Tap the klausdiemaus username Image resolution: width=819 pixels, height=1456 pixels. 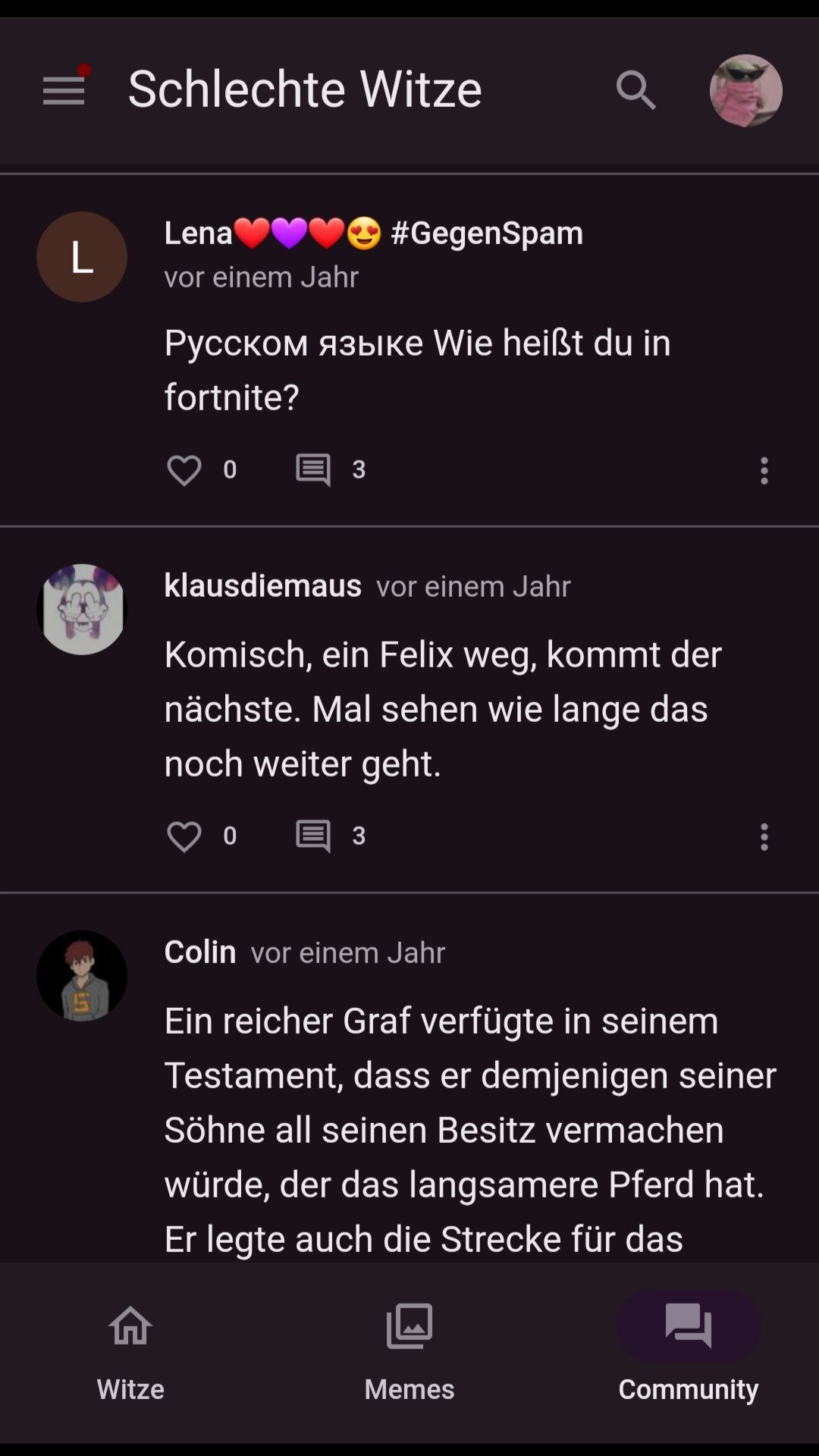tap(262, 585)
